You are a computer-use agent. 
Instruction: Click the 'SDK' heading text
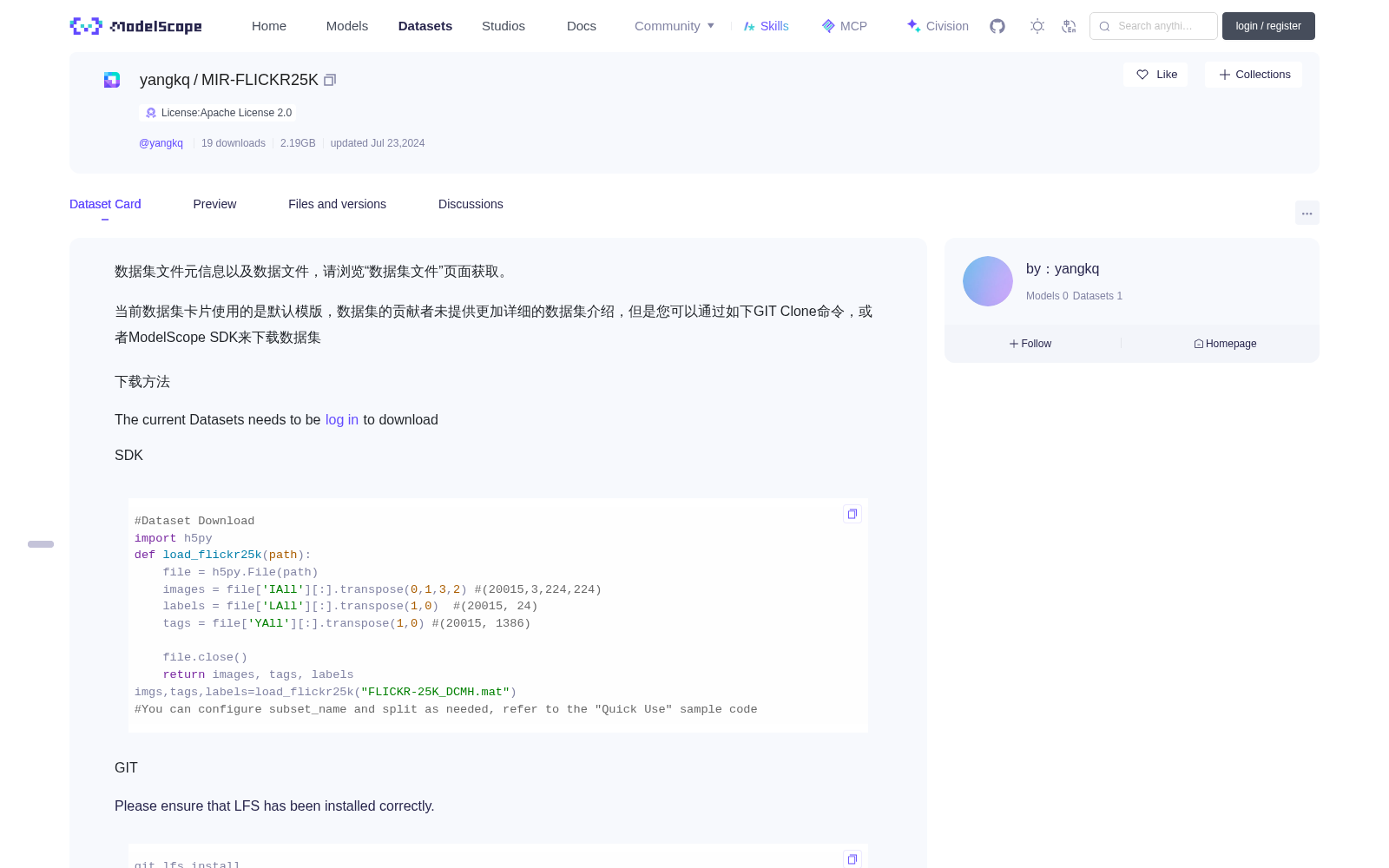click(x=128, y=456)
